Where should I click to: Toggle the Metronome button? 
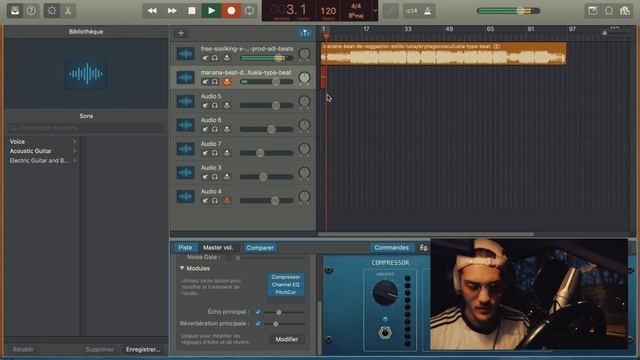point(427,11)
